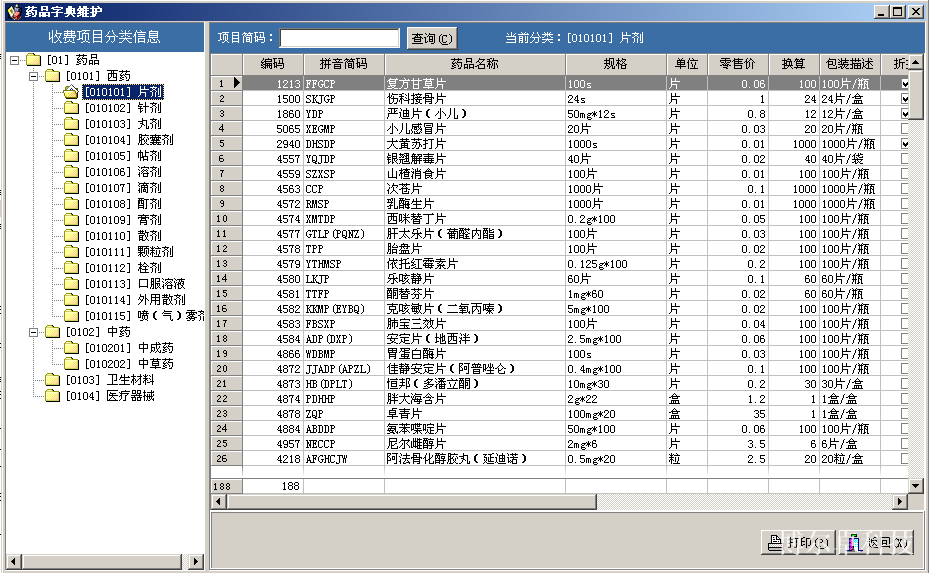929x573 pixels.
Task: Click the 药品名称 column header
Action: tap(474, 63)
